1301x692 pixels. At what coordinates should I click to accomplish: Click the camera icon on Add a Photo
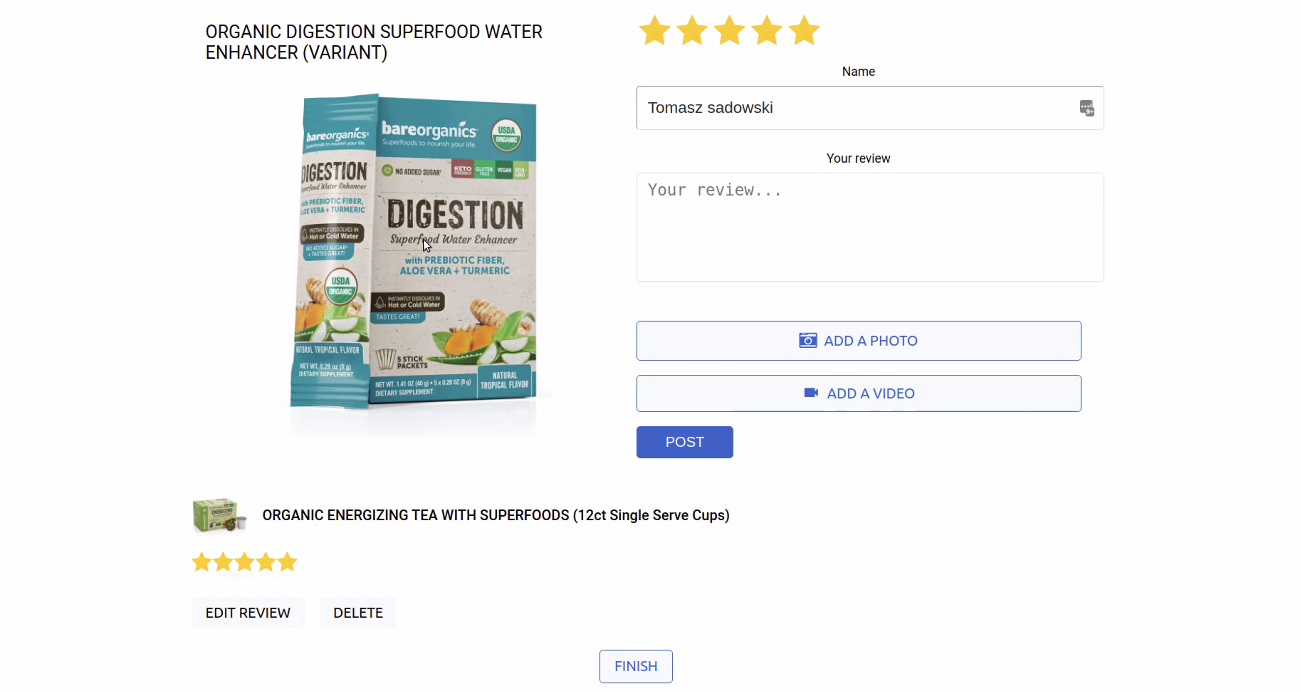point(808,341)
